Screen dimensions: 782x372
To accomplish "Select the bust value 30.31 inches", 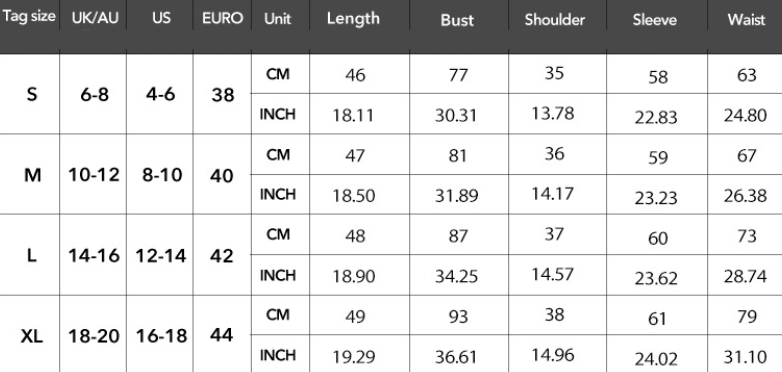I will point(455,116).
